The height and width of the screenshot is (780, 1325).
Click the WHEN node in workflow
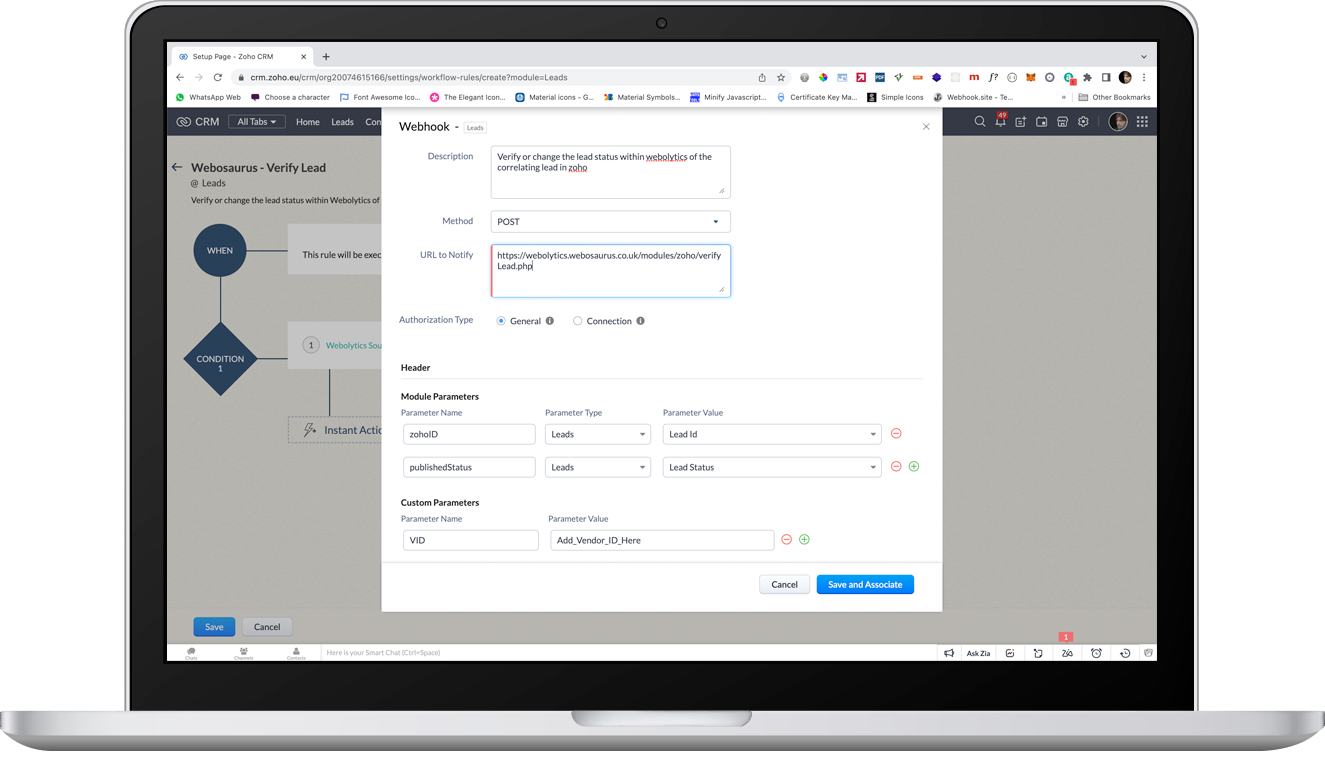tap(220, 250)
